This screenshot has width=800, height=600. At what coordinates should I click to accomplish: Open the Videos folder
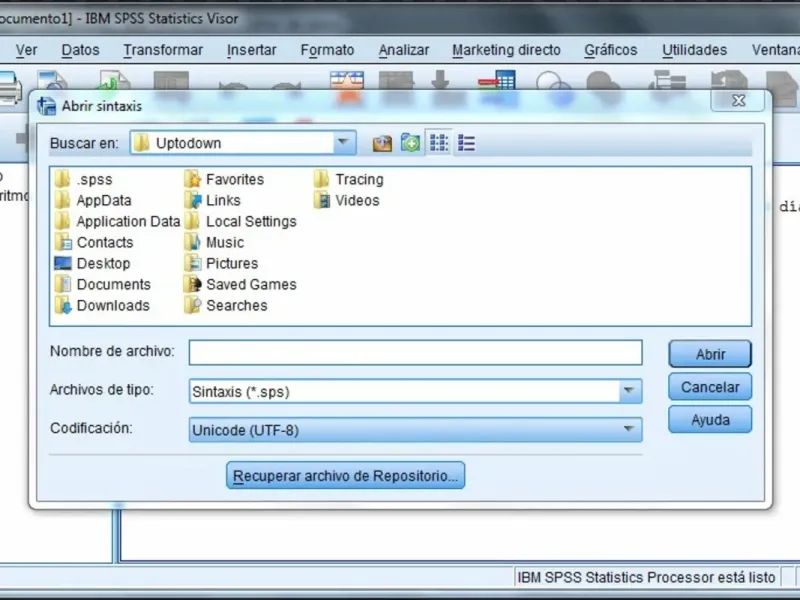(x=346, y=201)
